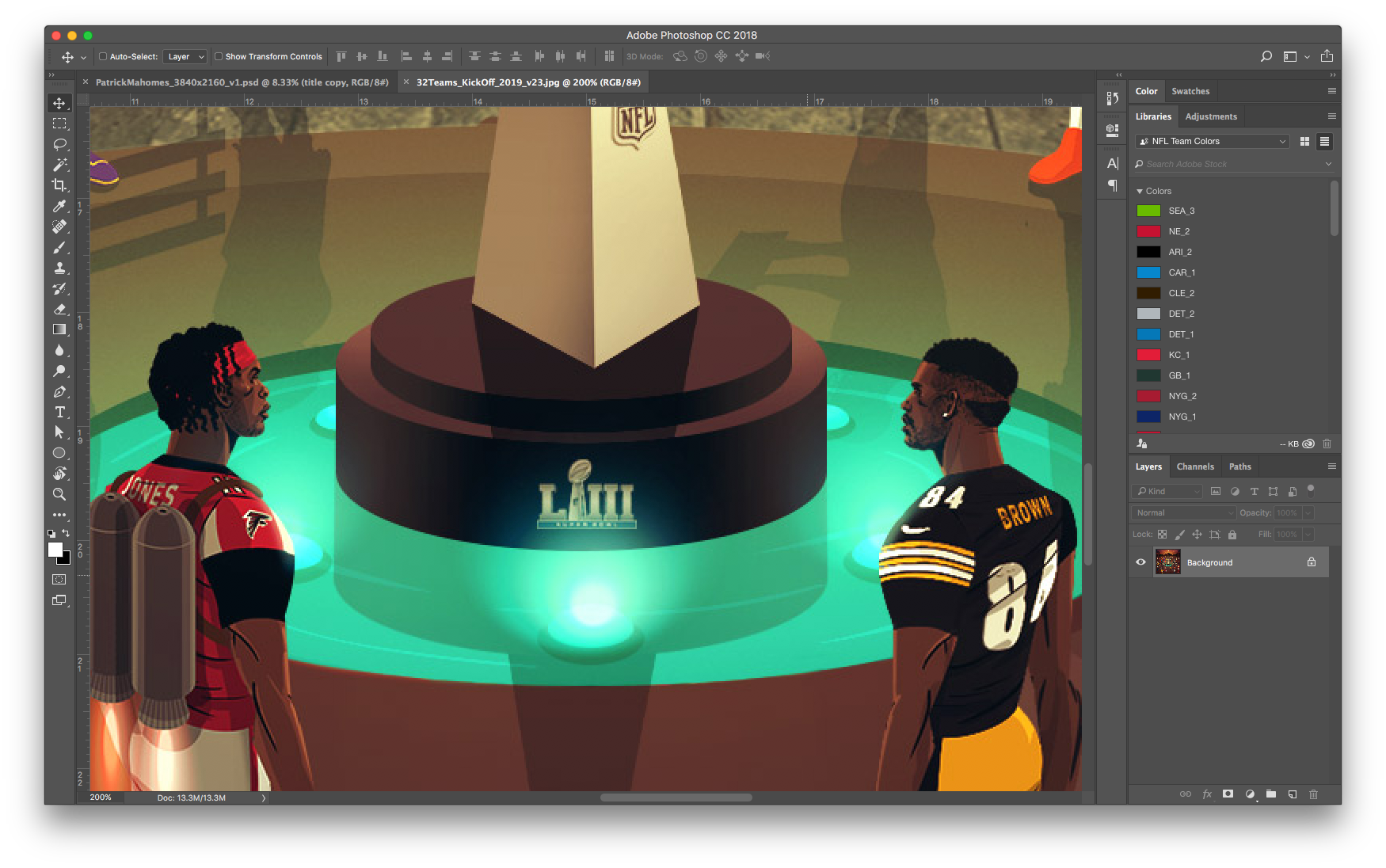Open the Libraries panel options menu
Screen dimensions: 1386x868
[x=1331, y=116]
